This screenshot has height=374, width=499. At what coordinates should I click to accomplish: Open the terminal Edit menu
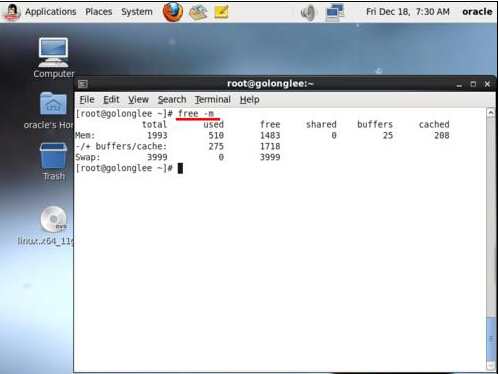[111, 99]
